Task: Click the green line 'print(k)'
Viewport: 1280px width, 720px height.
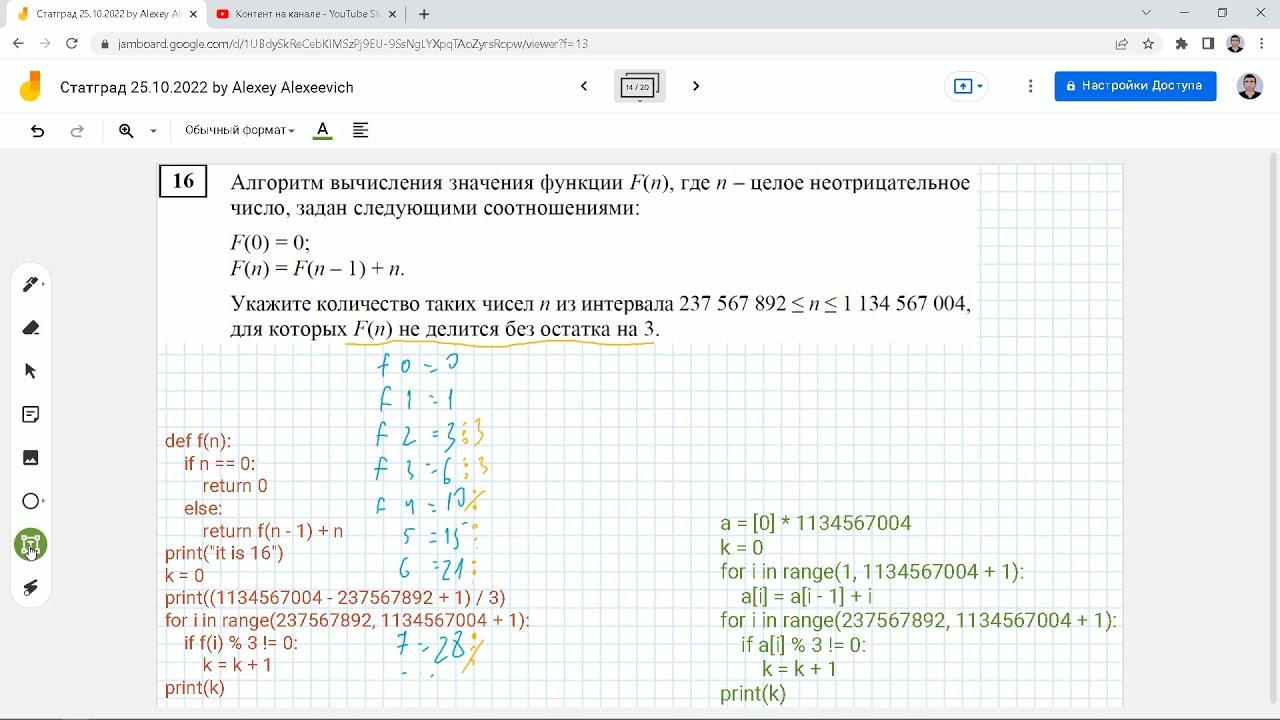Action: click(x=753, y=694)
